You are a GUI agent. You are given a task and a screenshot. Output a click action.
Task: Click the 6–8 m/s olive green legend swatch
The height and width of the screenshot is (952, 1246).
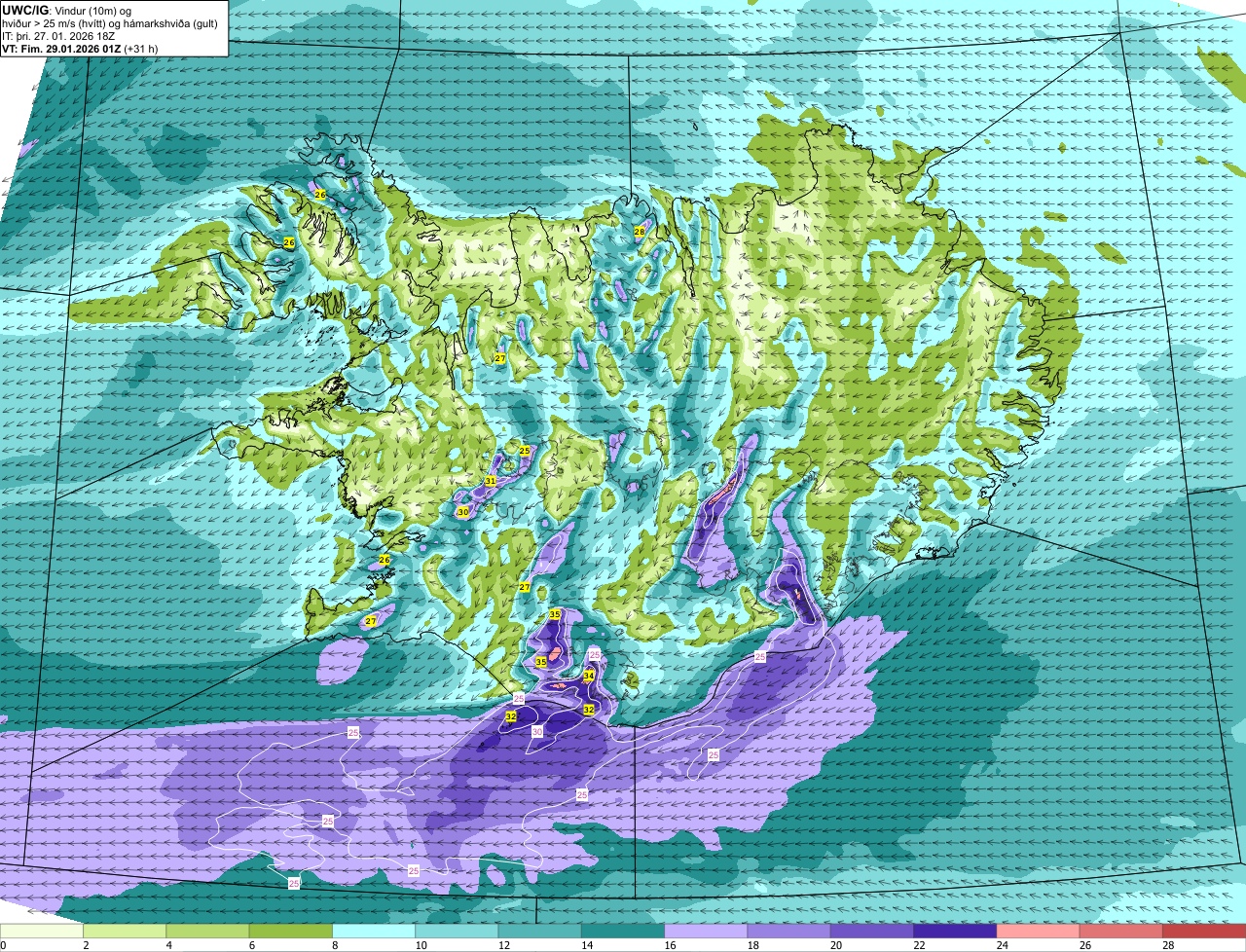tap(290, 931)
